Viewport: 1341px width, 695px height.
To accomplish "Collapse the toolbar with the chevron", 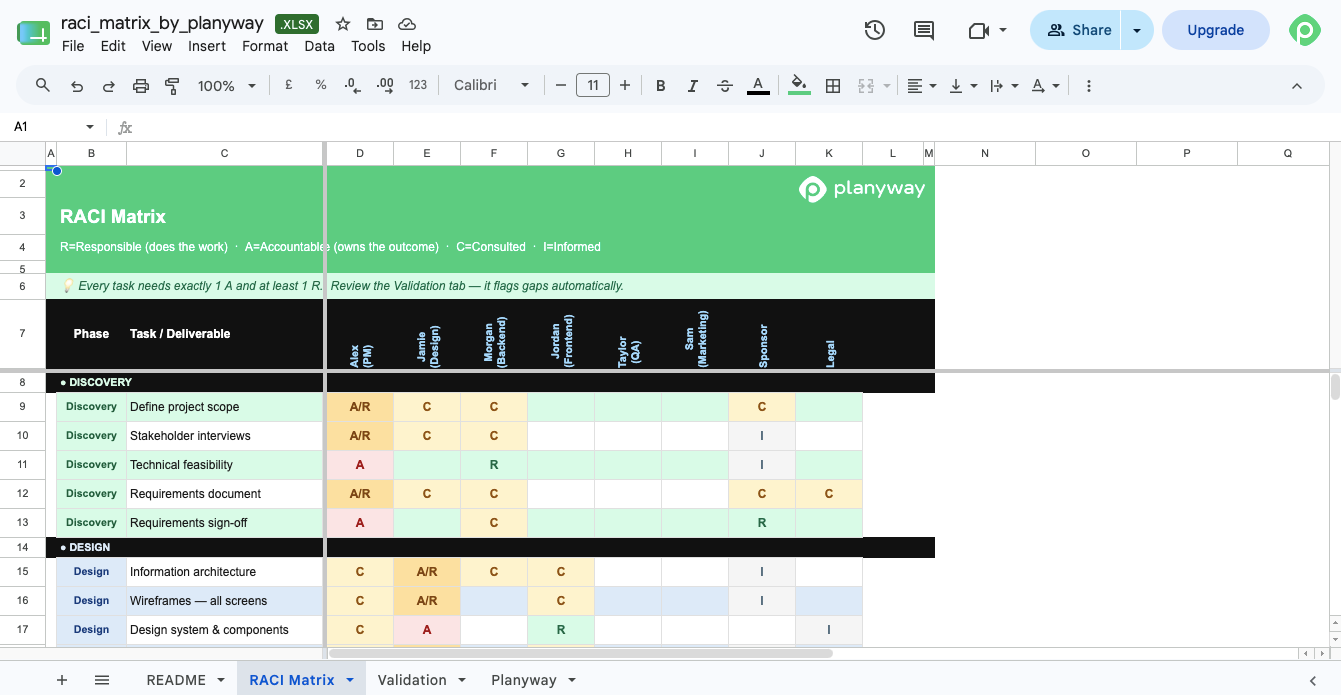I will pos(1297,86).
